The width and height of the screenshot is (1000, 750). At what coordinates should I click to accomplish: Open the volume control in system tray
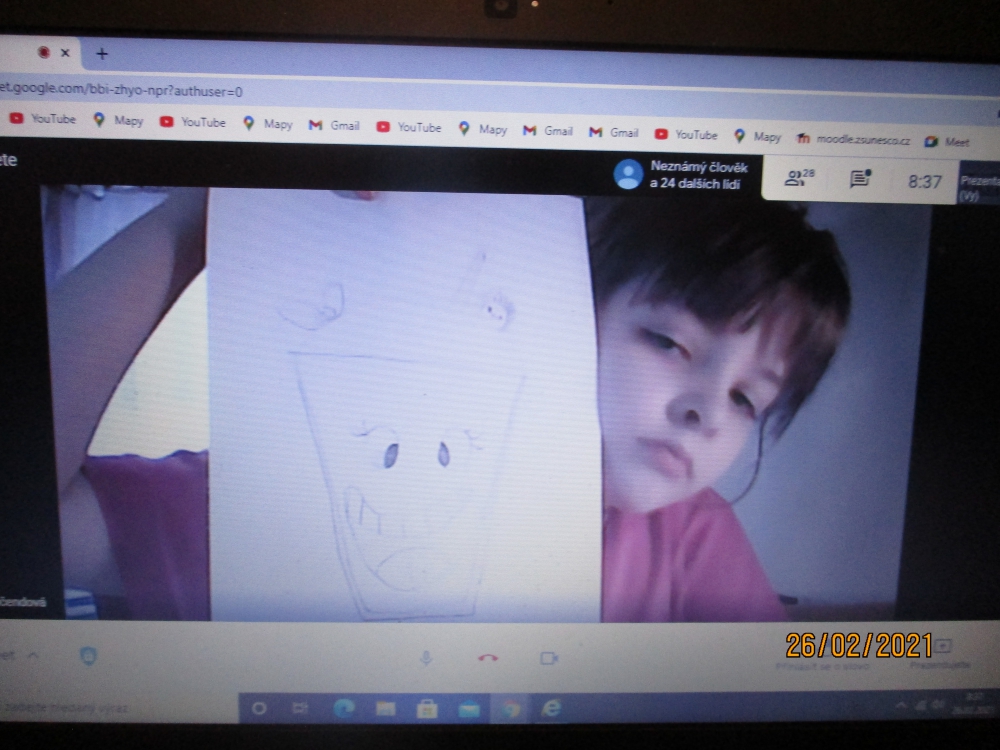pos(938,705)
